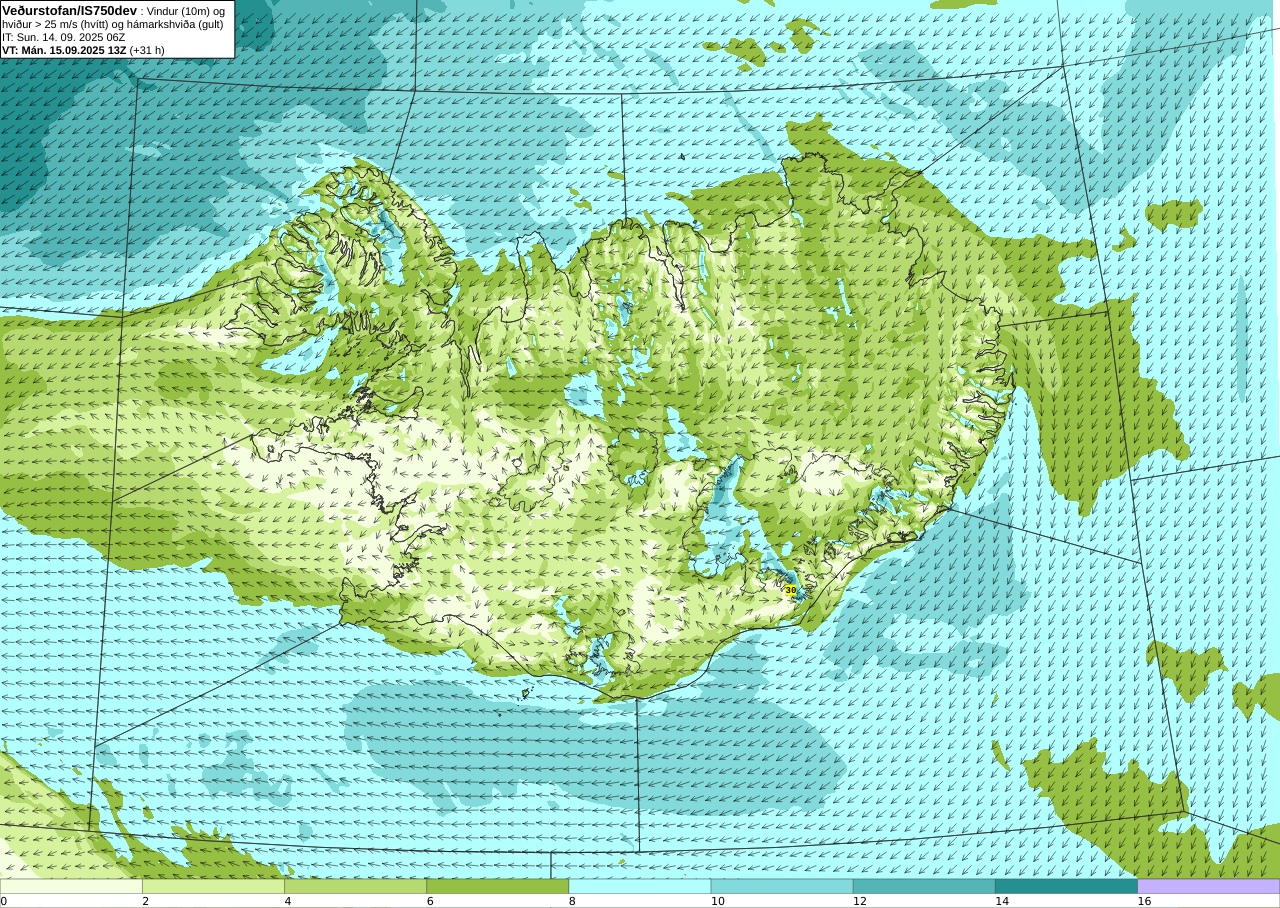Click the legend value 10
The image size is (1280, 908).
tap(717, 901)
